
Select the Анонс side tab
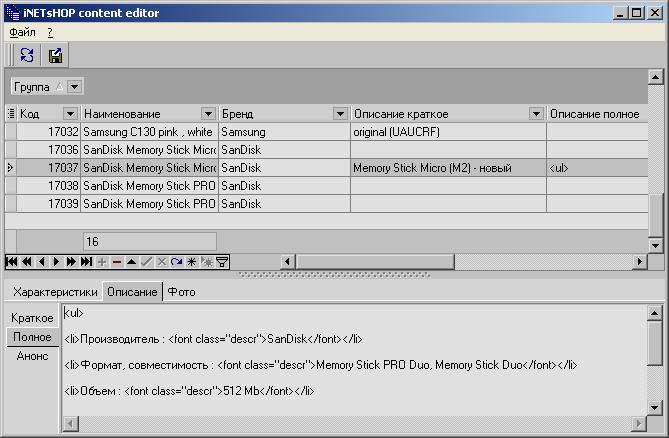(x=32, y=356)
